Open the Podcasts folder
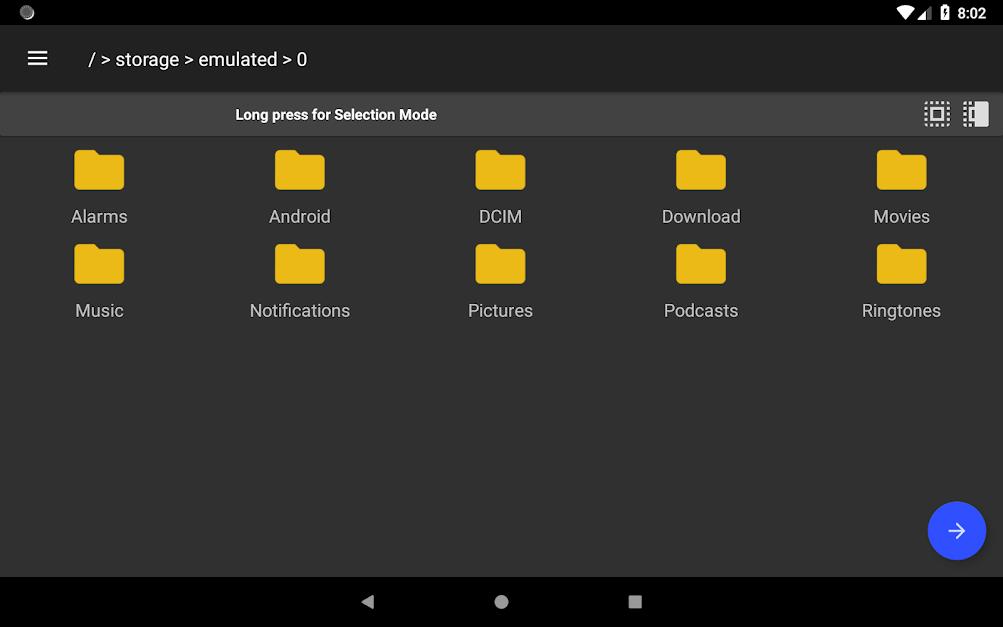Screen dimensions: 1003x627 click(x=701, y=282)
